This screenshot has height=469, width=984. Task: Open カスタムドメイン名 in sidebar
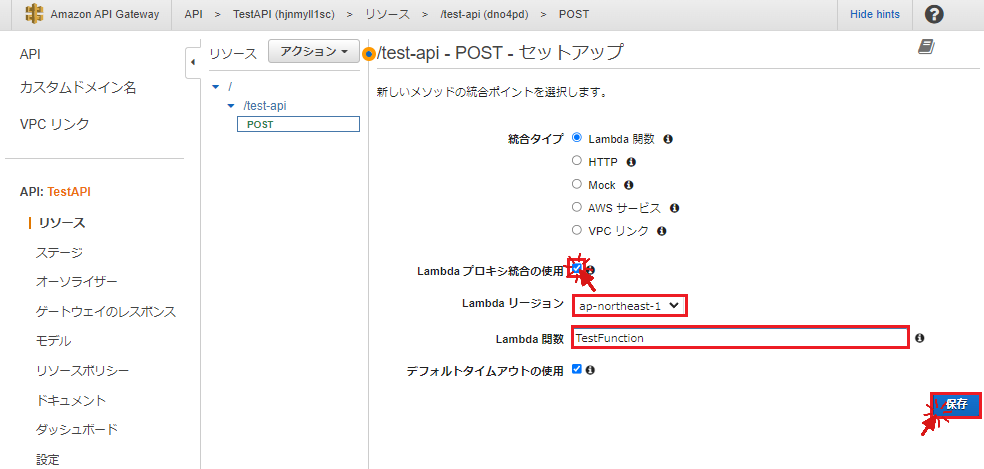click(78, 87)
